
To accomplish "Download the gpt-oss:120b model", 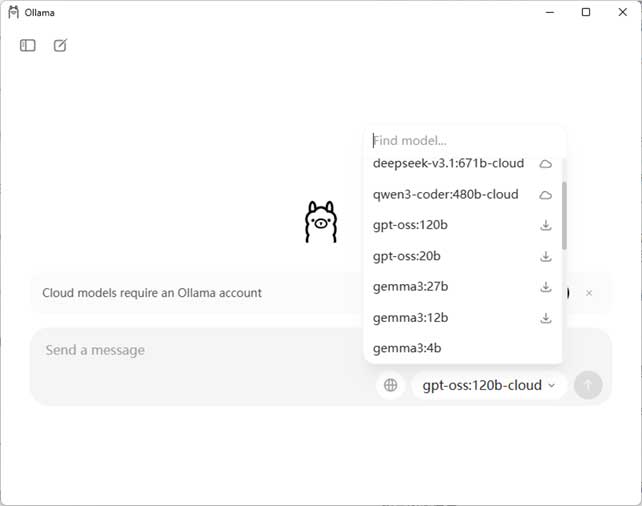I will [545, 225].
